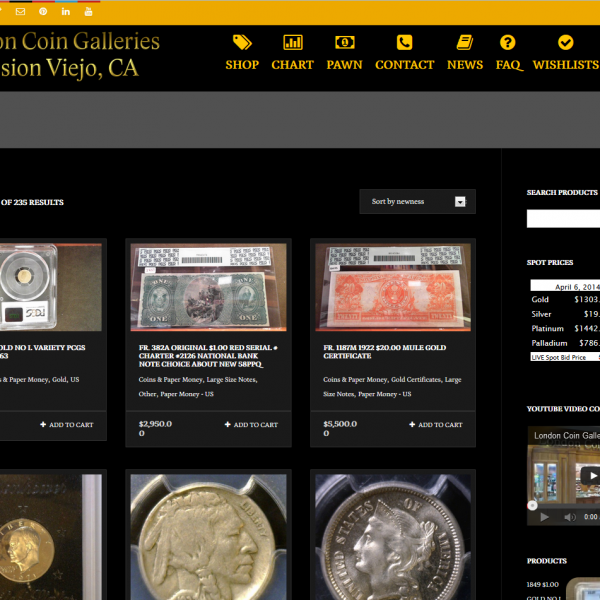Image resolution: width=600 pixels, height=600 pixels.
Task: Click the Chart bar-graph icon
Action: tap(293, 42)
